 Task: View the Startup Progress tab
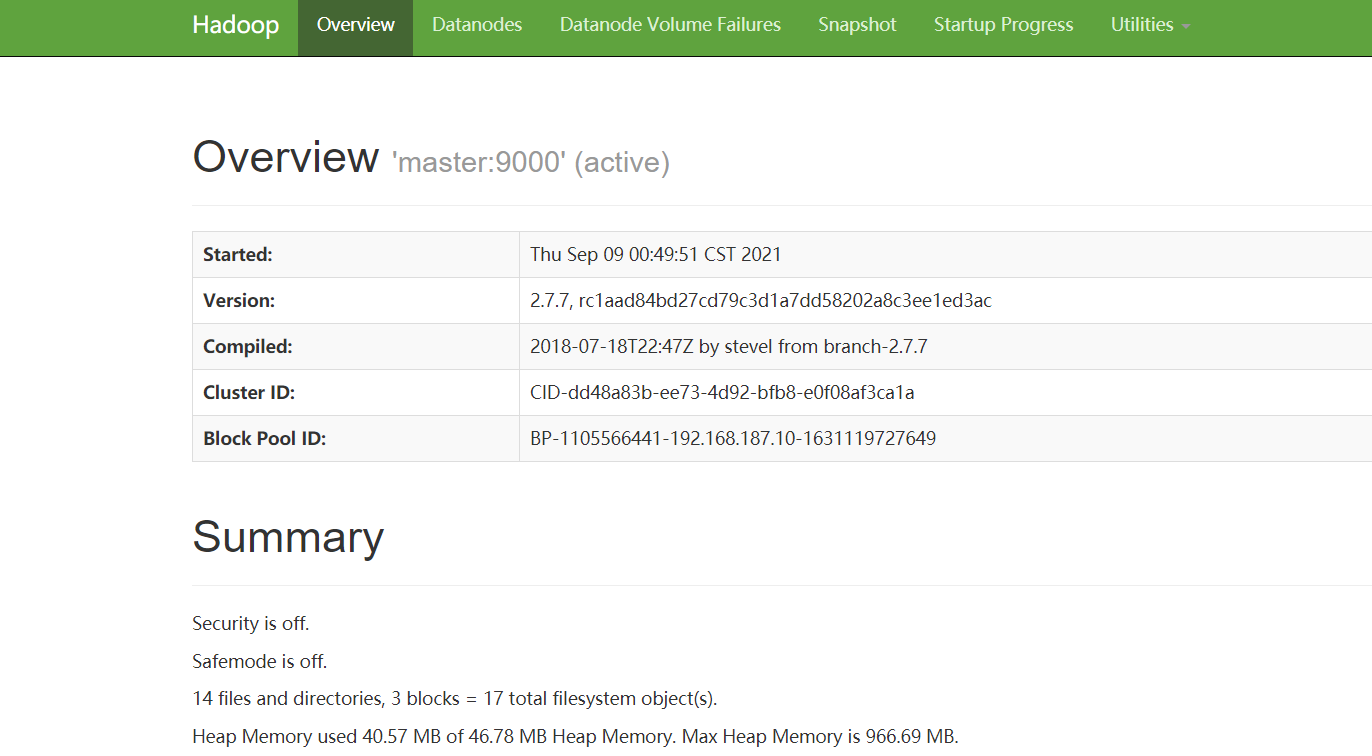click(x=1003, y=25)
